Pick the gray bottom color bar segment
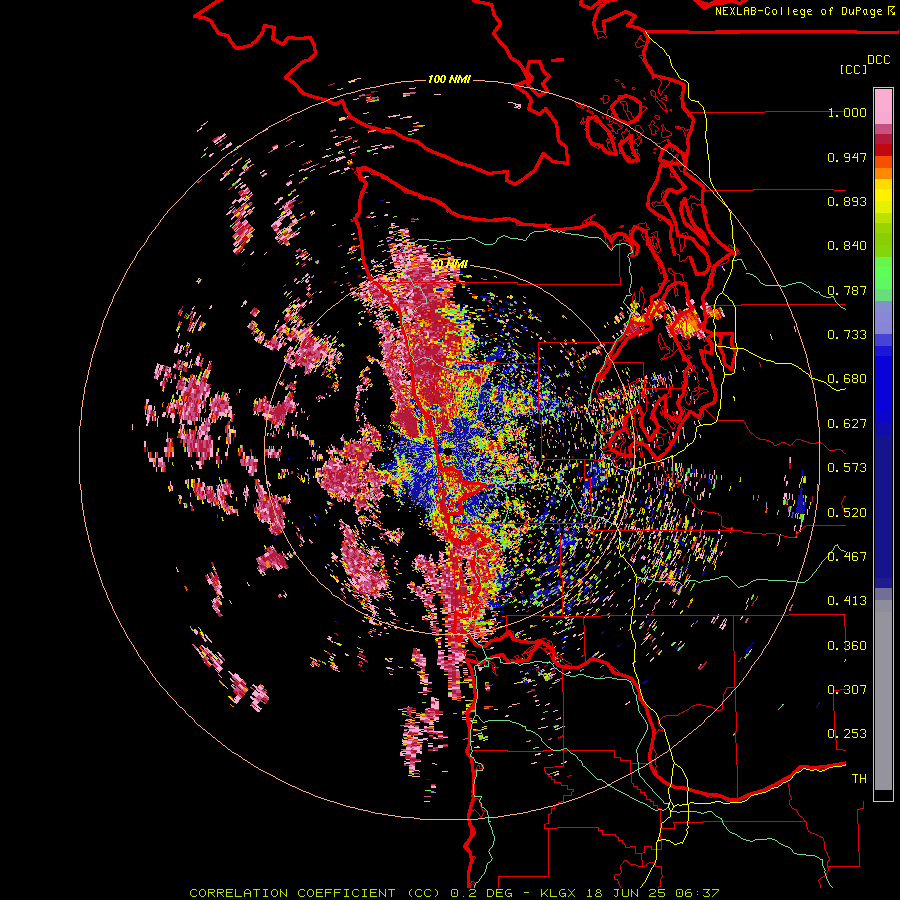Screen dimensions: 900x900 883,695
